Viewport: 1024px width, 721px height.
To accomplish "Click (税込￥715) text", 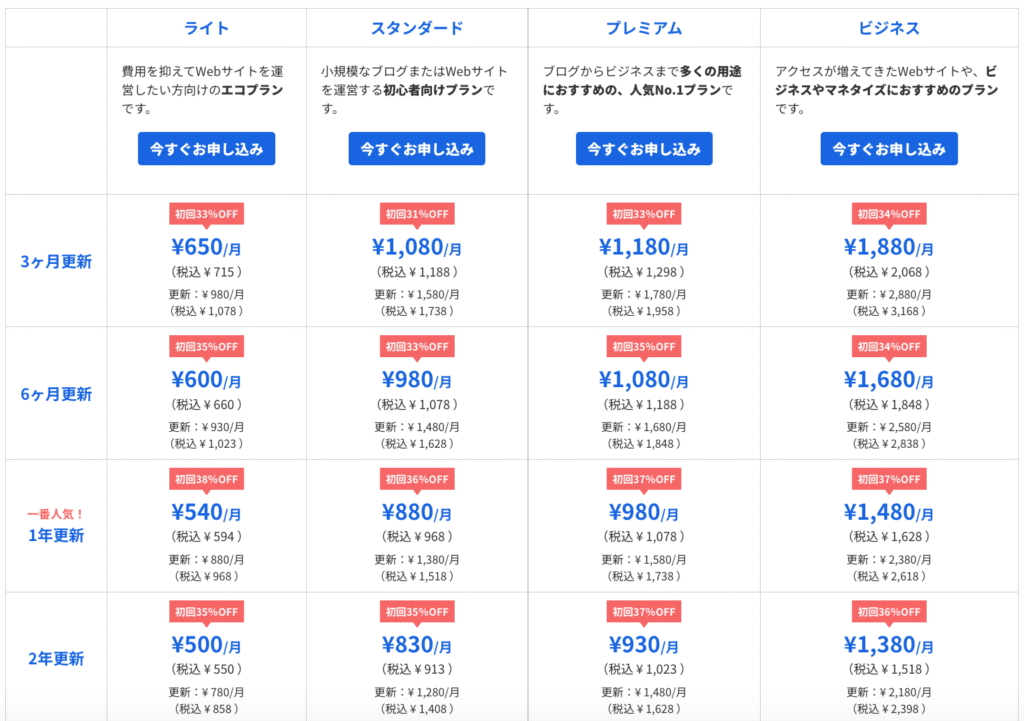I will [x=206, y=272].
